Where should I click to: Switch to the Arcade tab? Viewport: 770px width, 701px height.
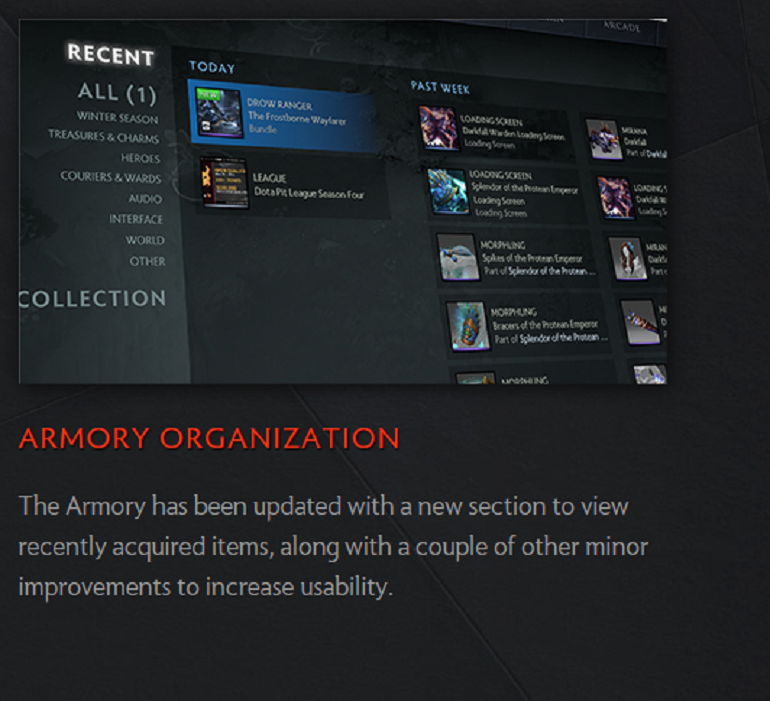pyautogui.click(x=622, y=26)
